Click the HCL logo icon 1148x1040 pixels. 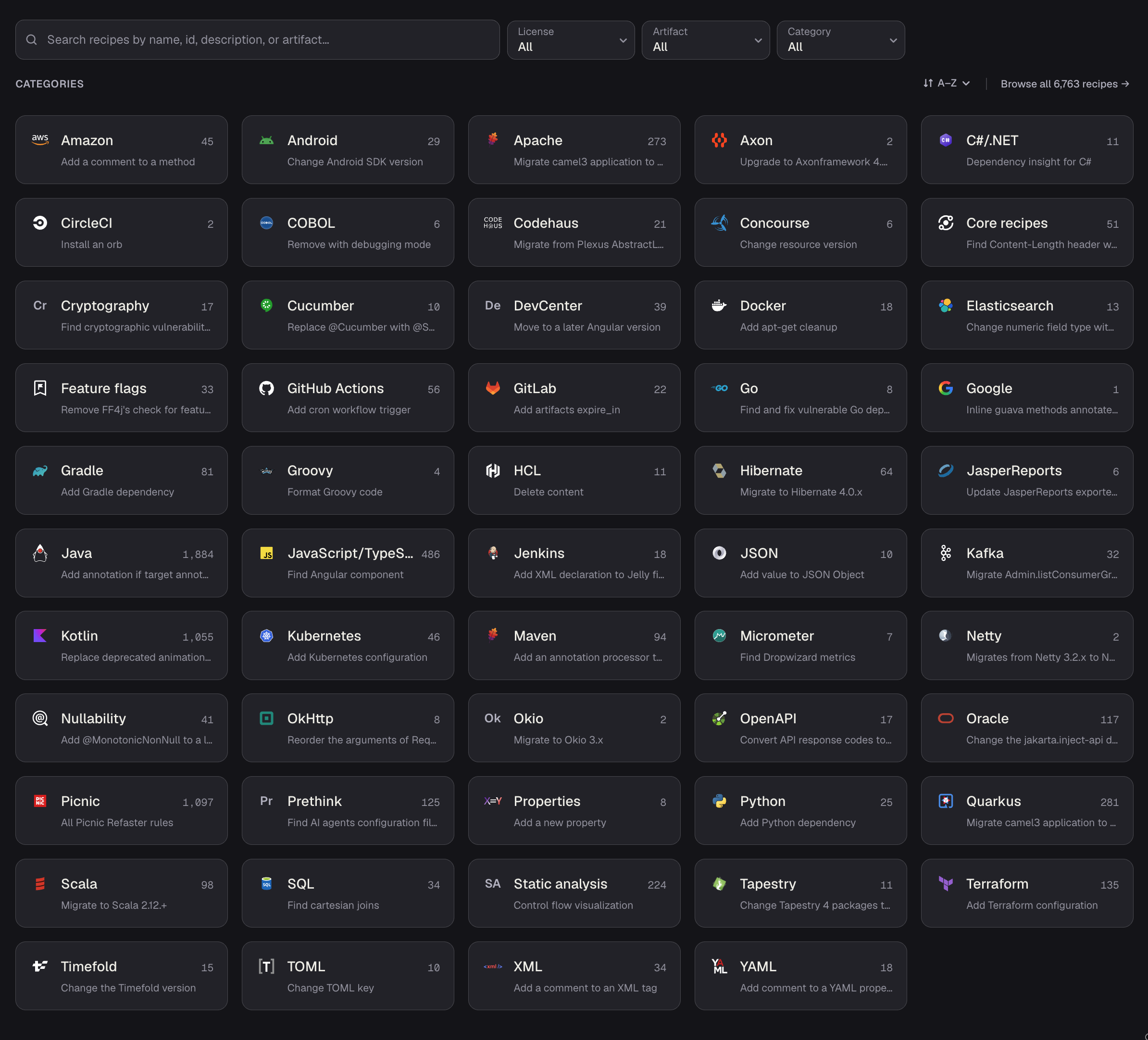(x=493, y=471)
